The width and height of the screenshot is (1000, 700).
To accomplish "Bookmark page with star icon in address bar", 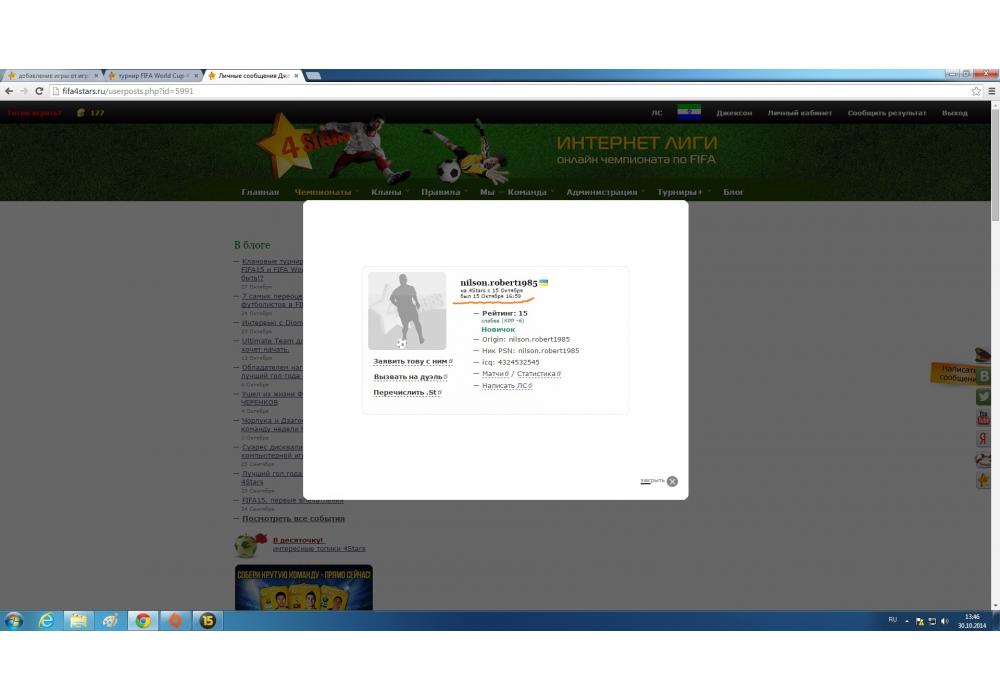I will tap(976, 91).
